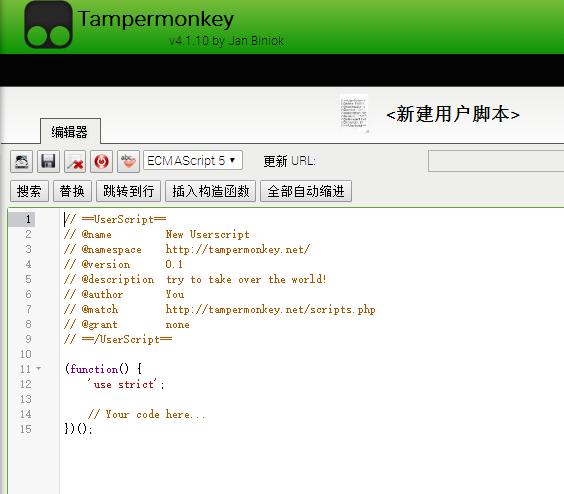Place cursor on the @name New Userscript line

(157, 234)
